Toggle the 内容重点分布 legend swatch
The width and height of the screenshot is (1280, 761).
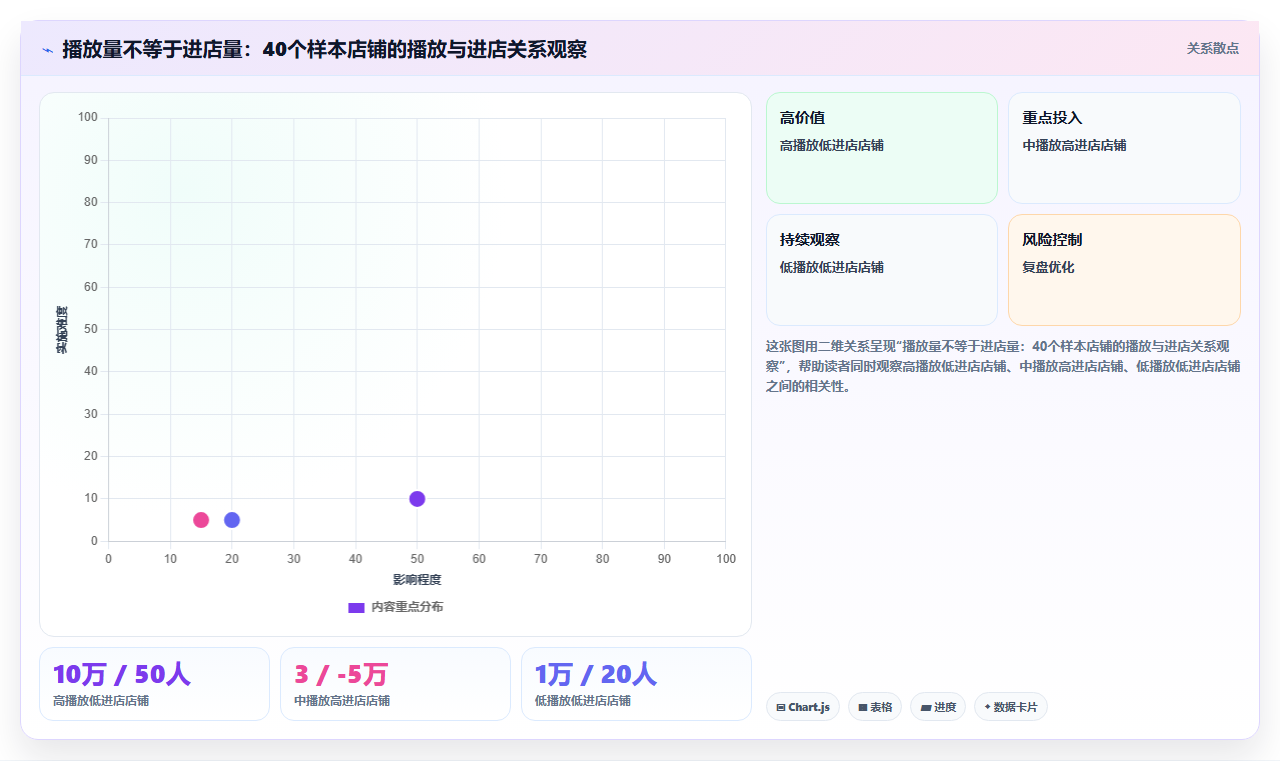tap(356, 607)
